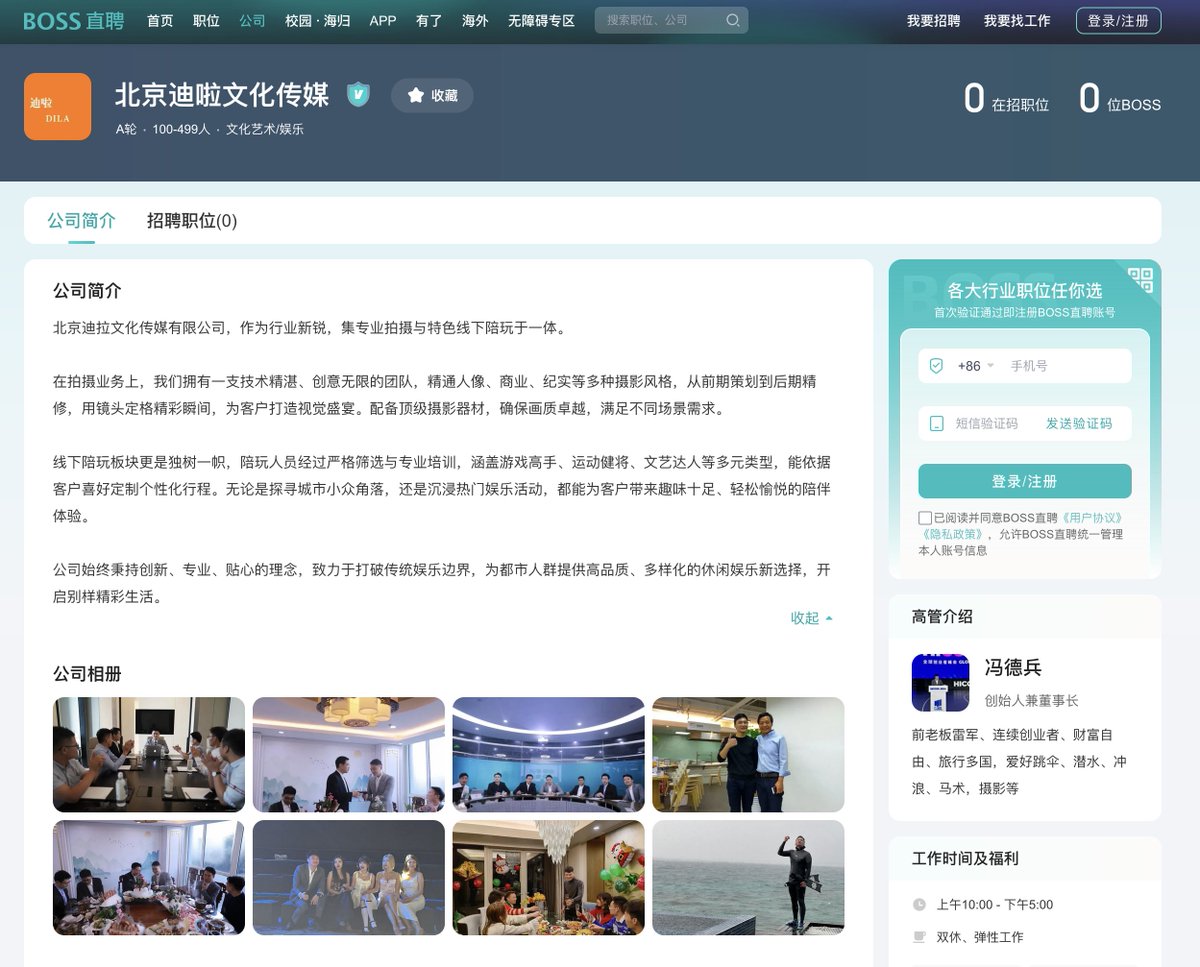1200x967 pixels.
Task: Click the cup icon beside 双休、弹性工作
Action: point(919,937)
